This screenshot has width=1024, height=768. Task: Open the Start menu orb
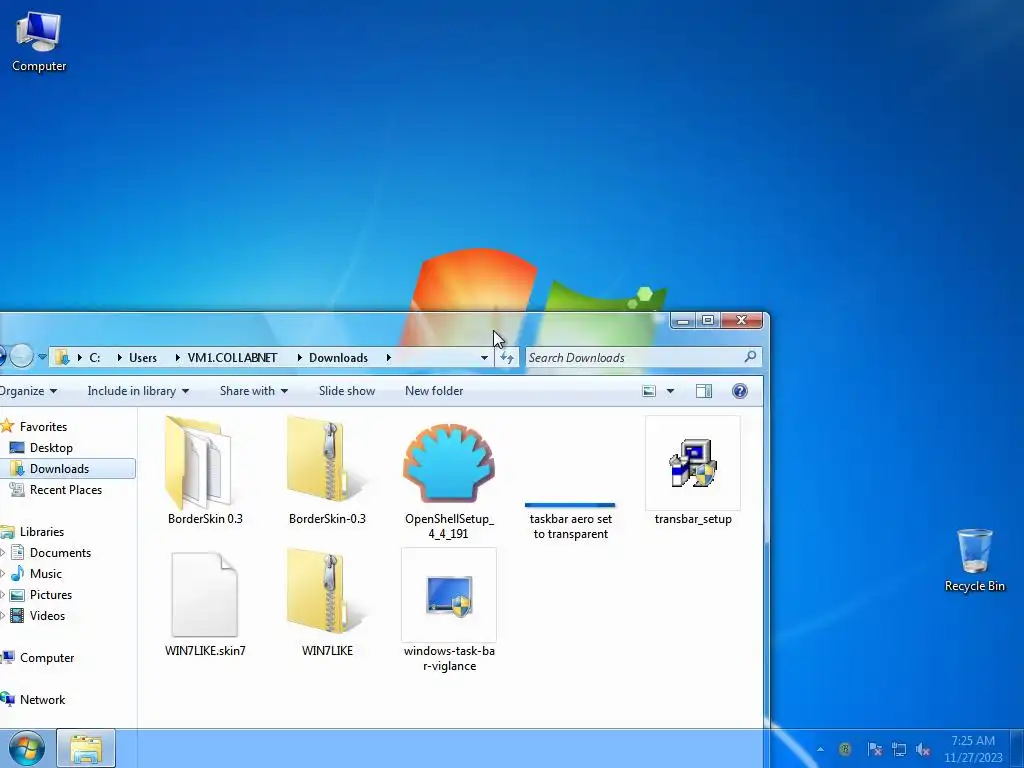(27, 748)
